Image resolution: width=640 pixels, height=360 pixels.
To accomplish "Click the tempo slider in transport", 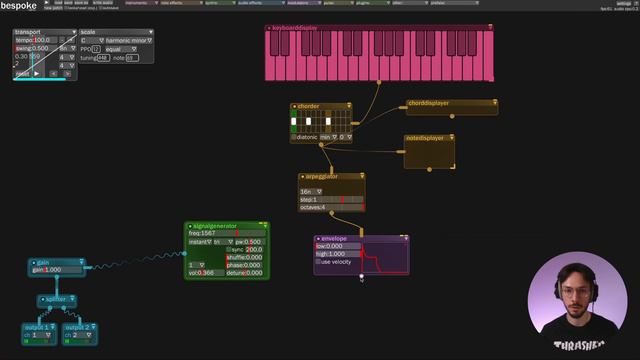I will point(36,40).
